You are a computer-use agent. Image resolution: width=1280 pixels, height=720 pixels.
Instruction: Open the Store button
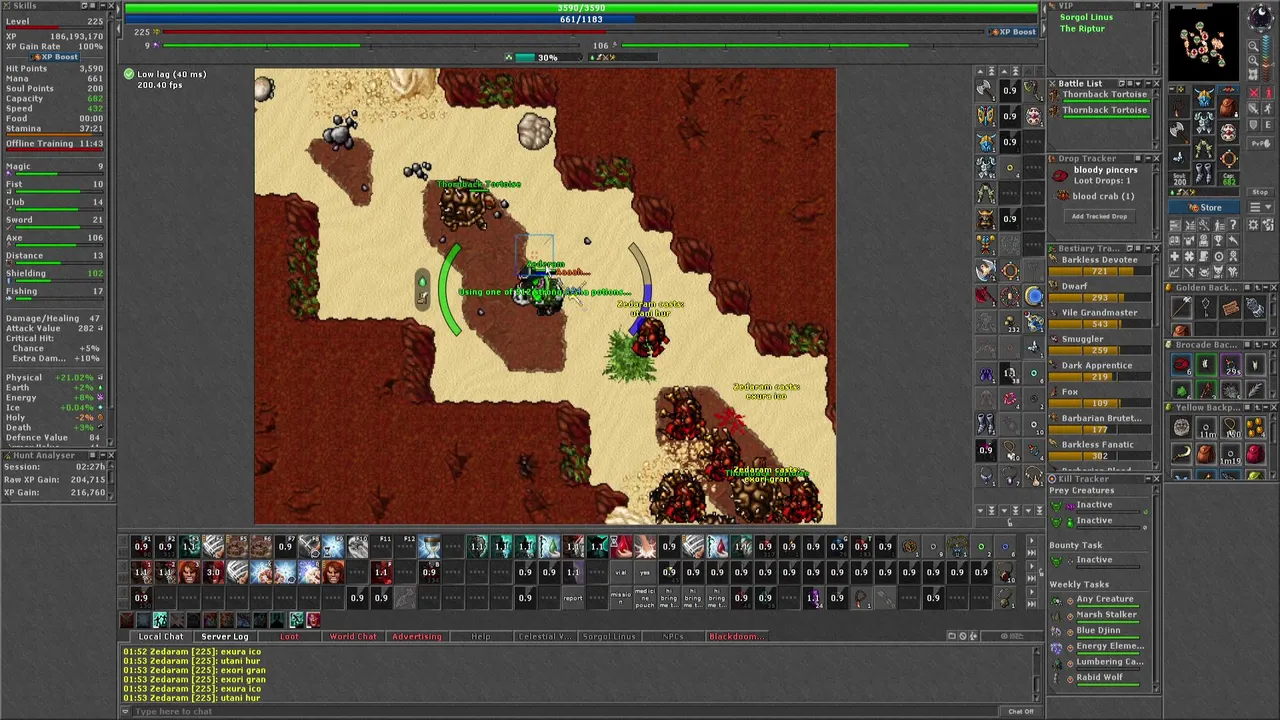tap(1204, 207)
